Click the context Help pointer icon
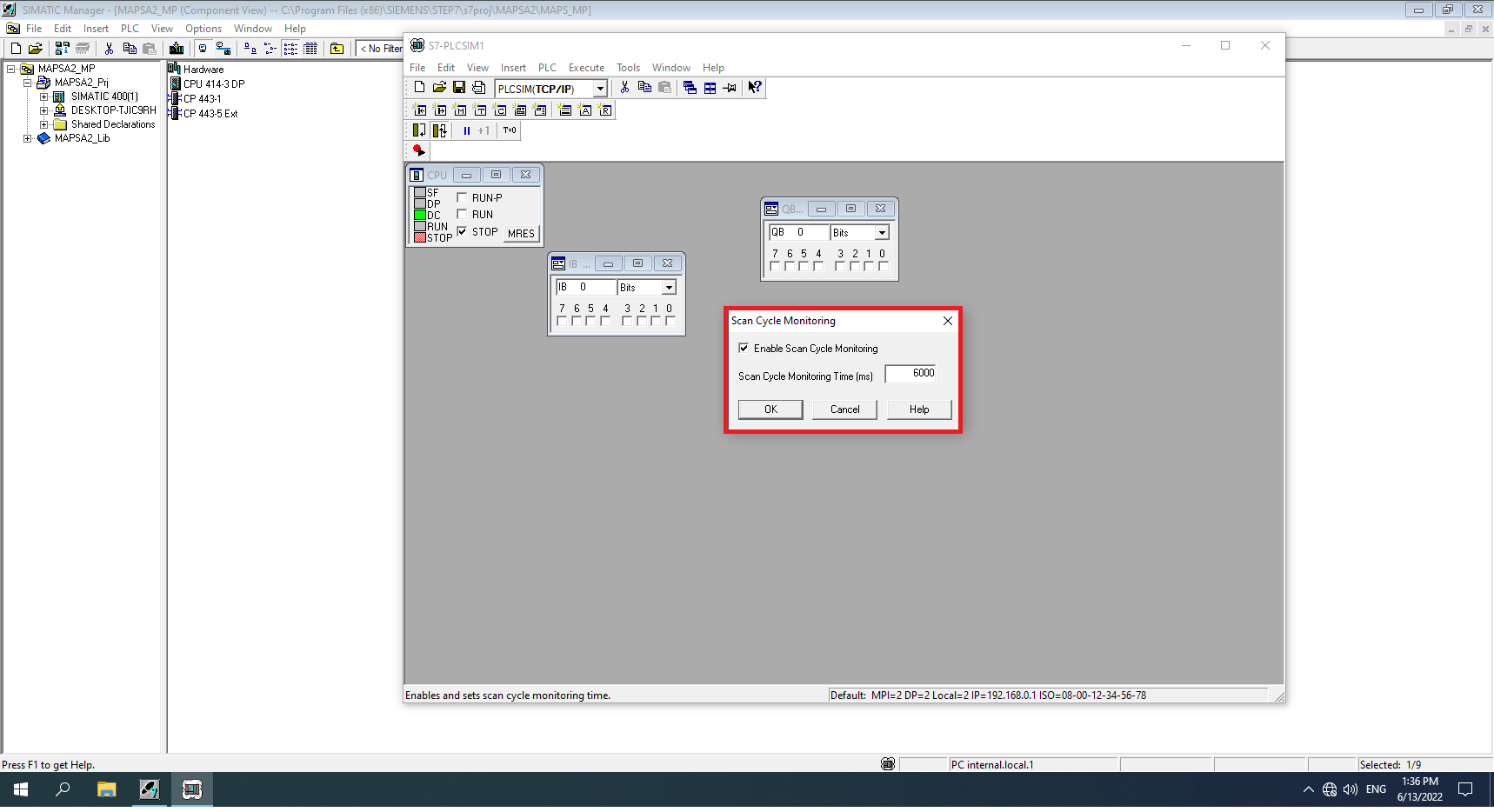1494x812 pixels. tap(754, 88)
